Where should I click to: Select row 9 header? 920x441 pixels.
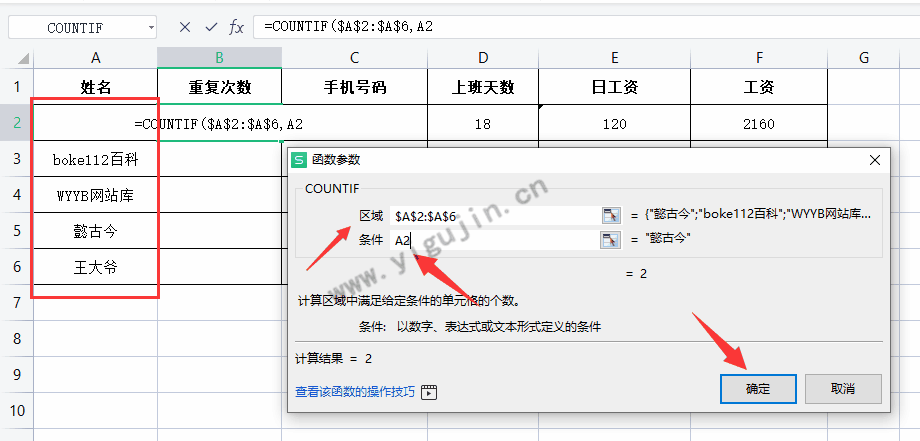pos(16,374)
